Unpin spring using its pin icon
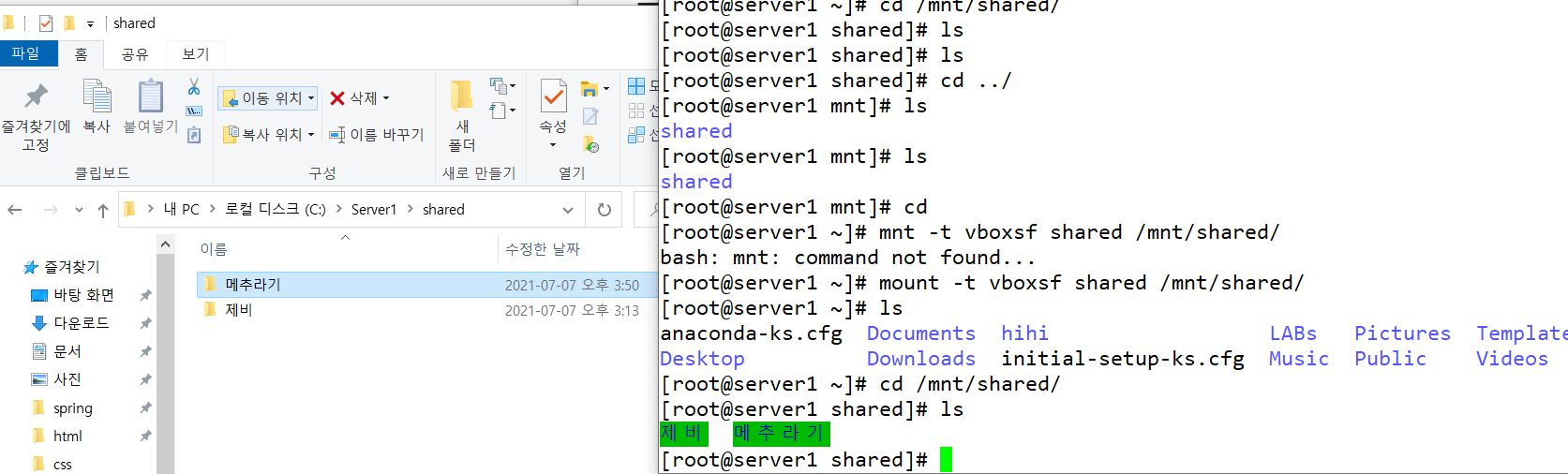 (x=145, y=408)
